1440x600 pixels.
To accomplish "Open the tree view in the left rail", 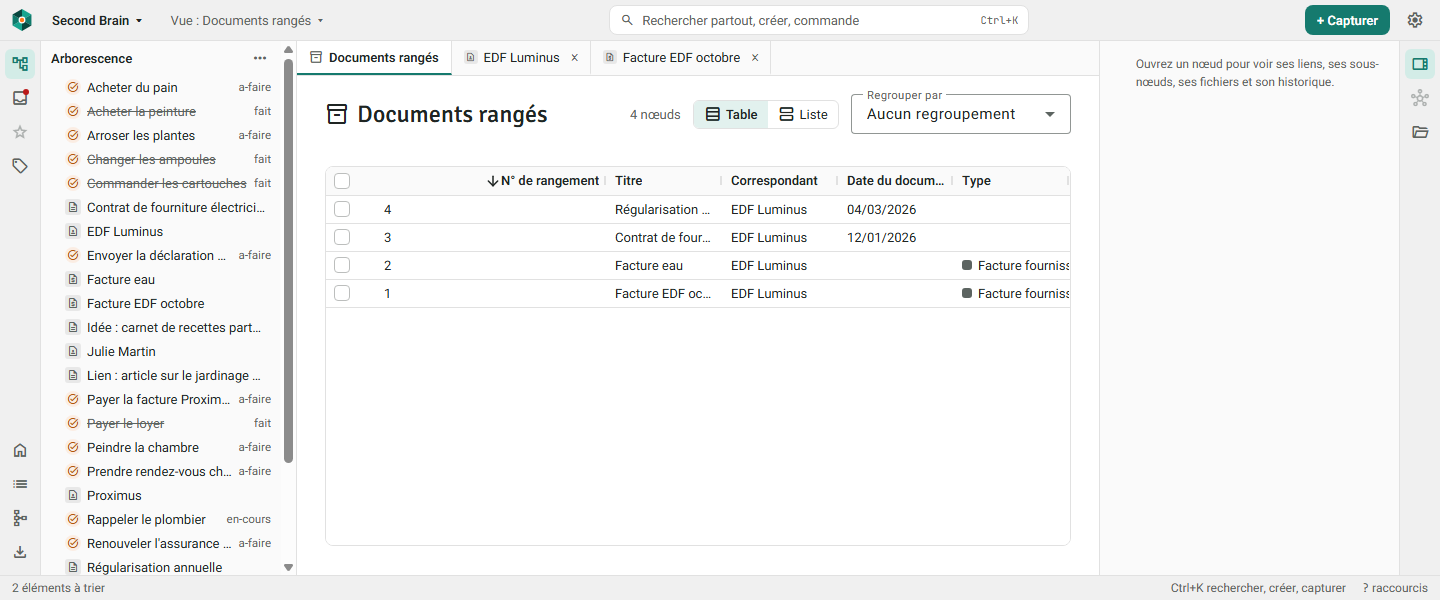I will click(x=20, y=64).
